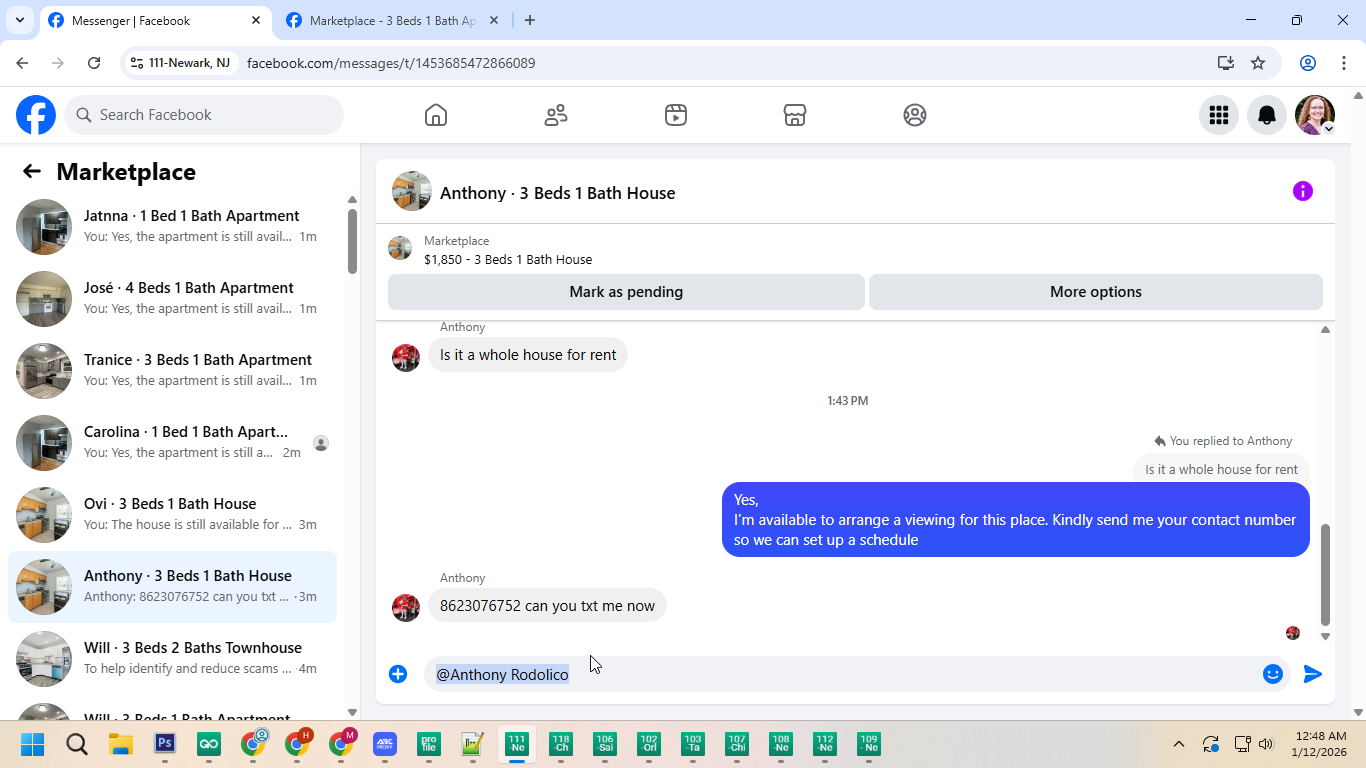Bookmark this page with the star icon
Screen dimensions: 1366x768
1258,63
